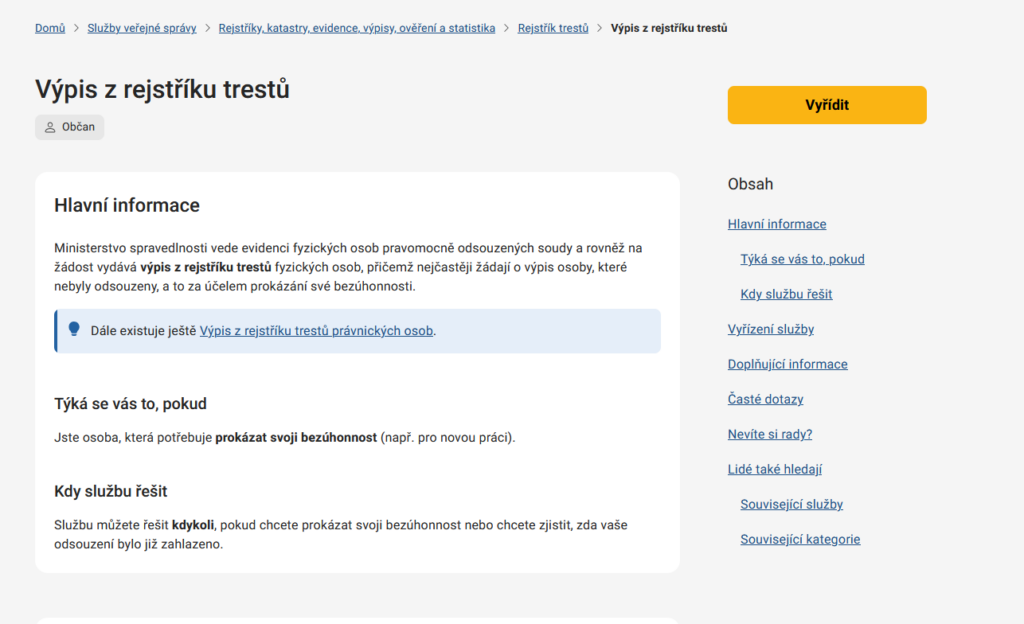This screenshot has width=1024, height=624.
Task: Go to Domů breadcrumb link
Action: (50, 28)
